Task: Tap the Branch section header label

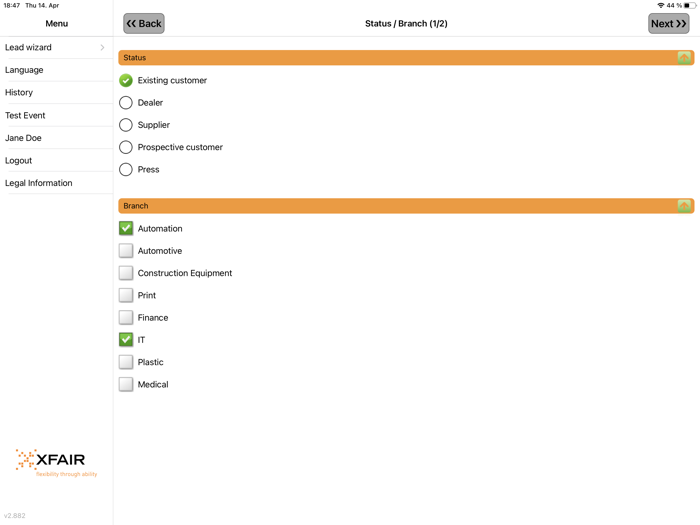Action: click(x=136, y=206)
